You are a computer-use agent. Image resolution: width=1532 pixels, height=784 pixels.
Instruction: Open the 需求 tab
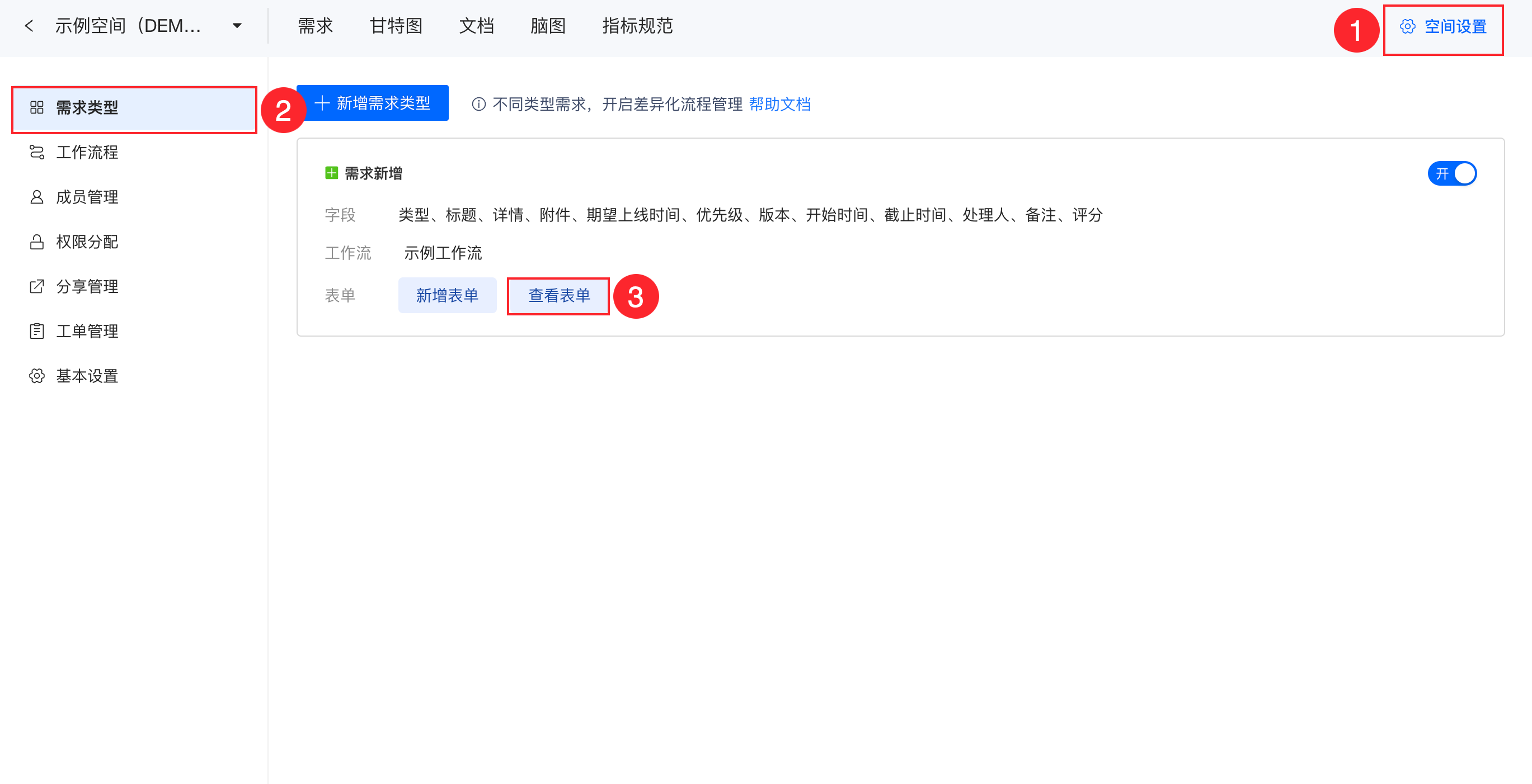[315, 26]
